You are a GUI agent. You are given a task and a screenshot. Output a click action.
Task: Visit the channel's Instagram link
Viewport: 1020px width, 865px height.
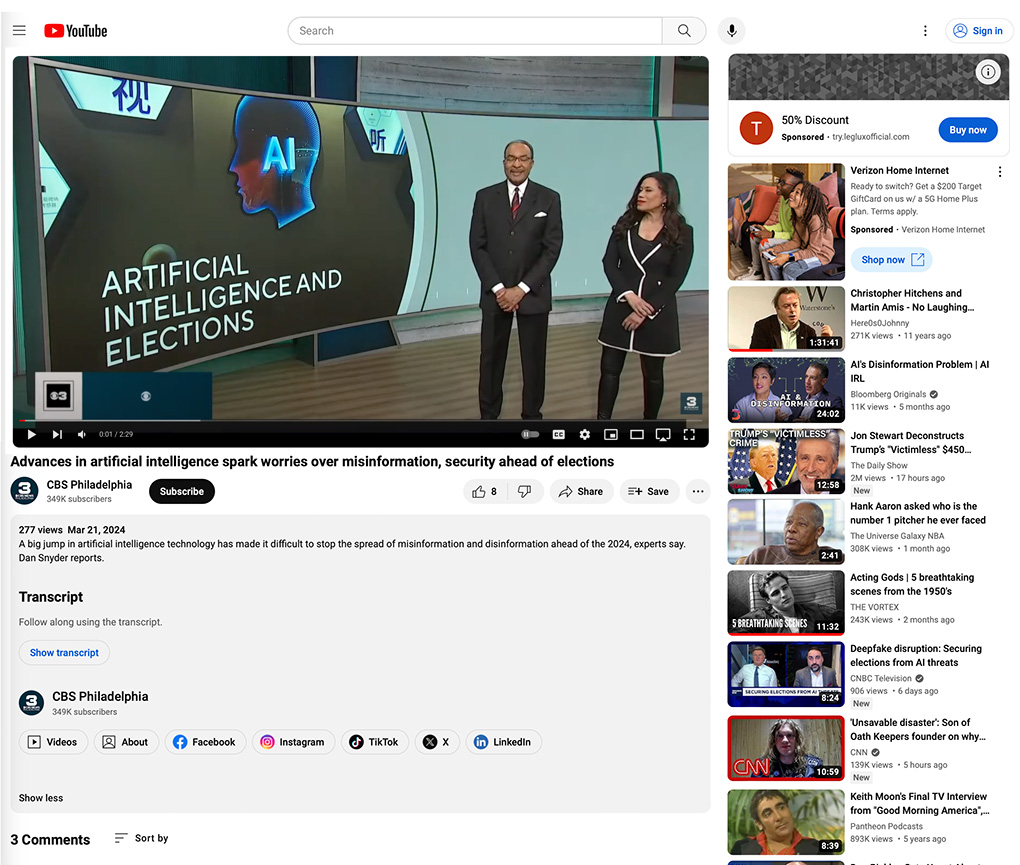coord(293,742)
